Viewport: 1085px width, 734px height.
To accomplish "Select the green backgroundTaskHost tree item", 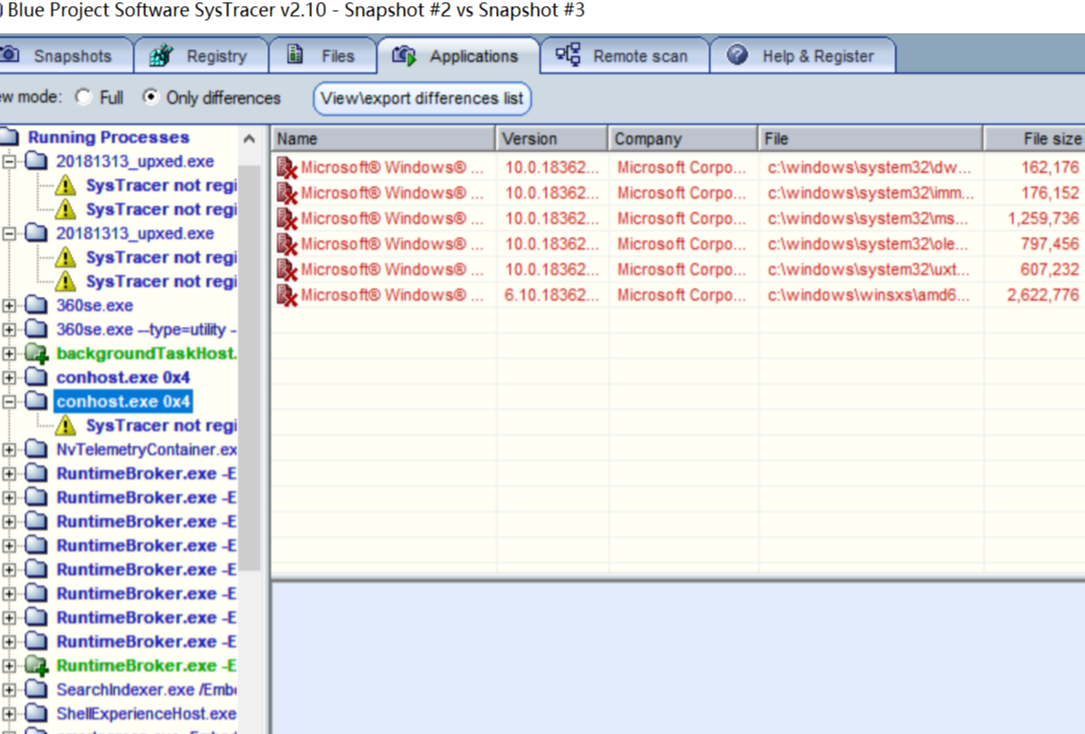I will pyautogui.click(x=146, y=354).
